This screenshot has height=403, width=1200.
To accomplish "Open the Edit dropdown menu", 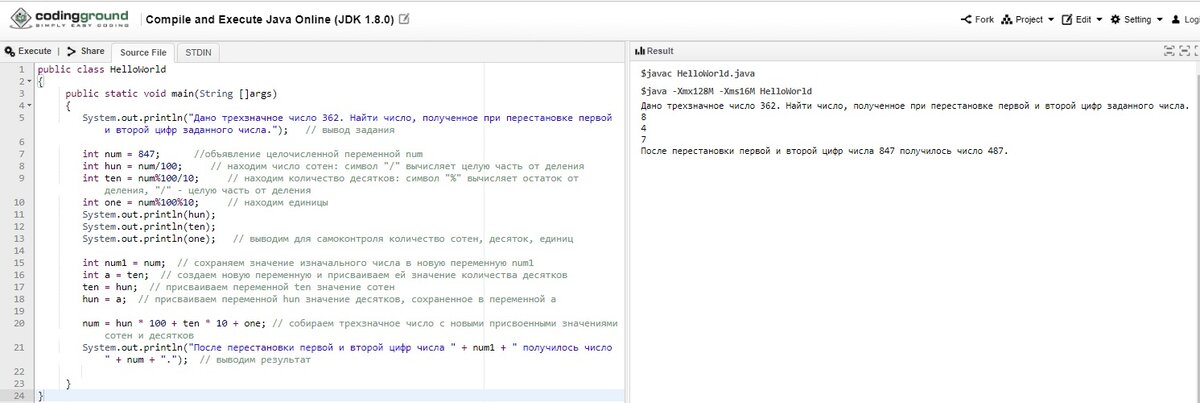I will (1083, 19).
